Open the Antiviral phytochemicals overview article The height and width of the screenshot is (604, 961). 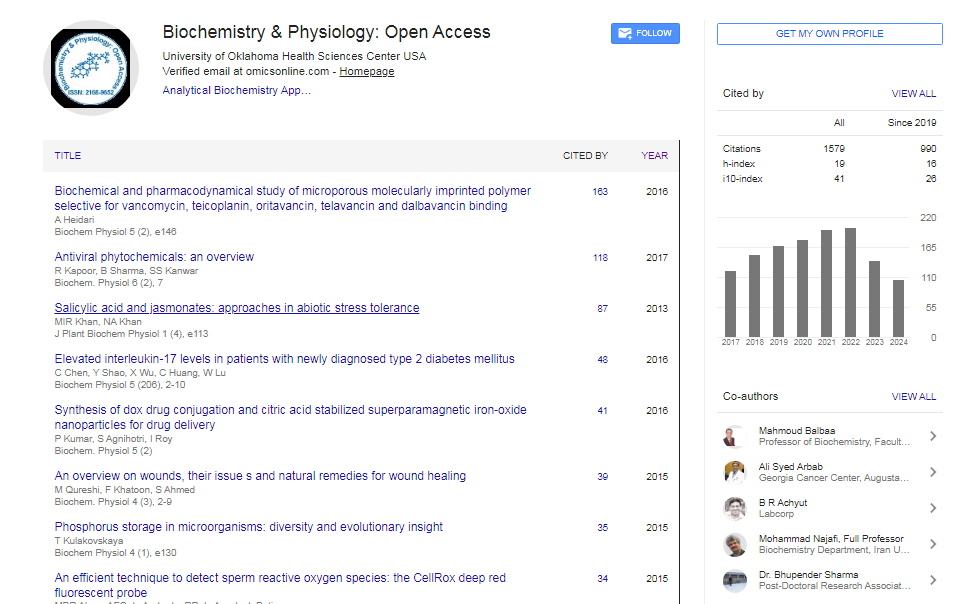click(154, 257)
